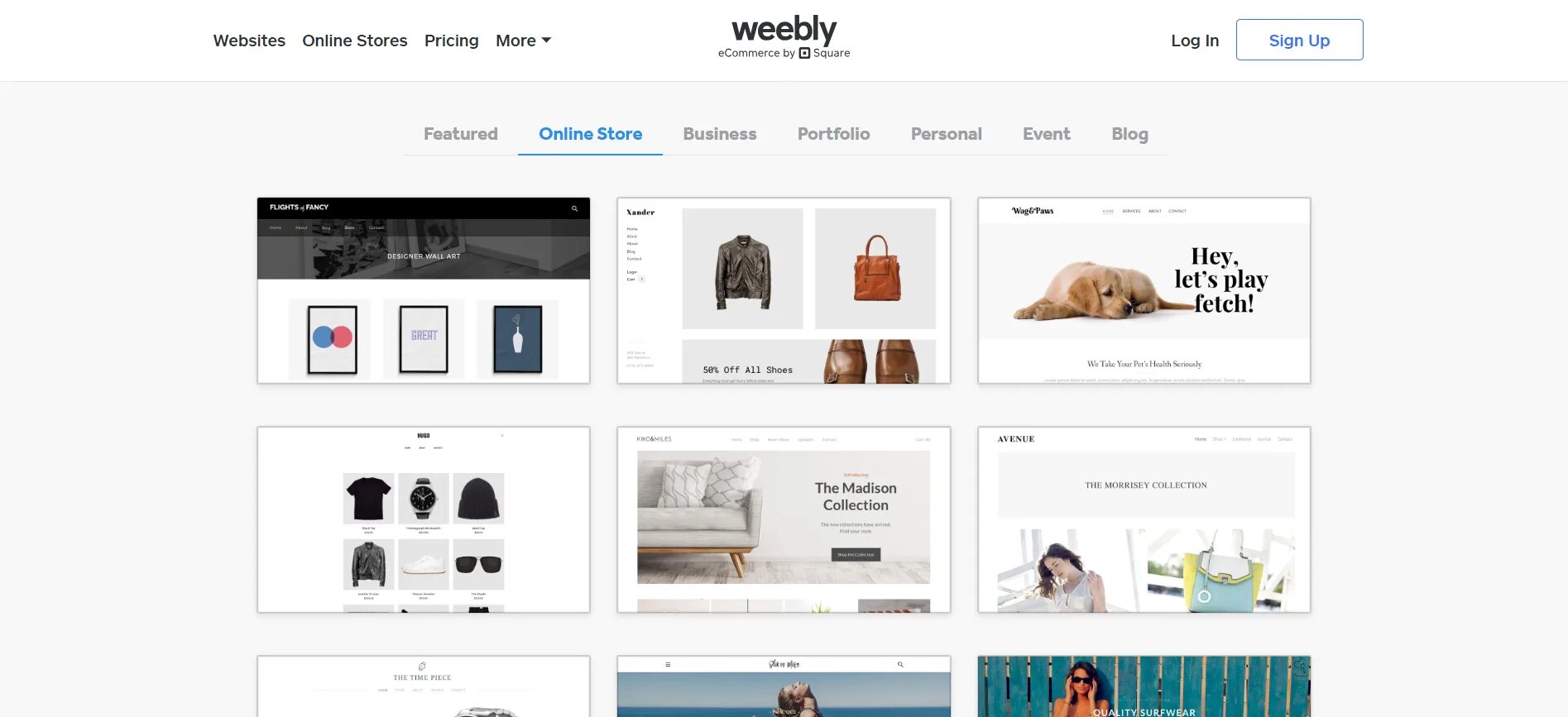Click the hamburger menu icon in the beach theme
Image resolution: width=1568 pixels, height=717 pixels.
coord(668,664)
